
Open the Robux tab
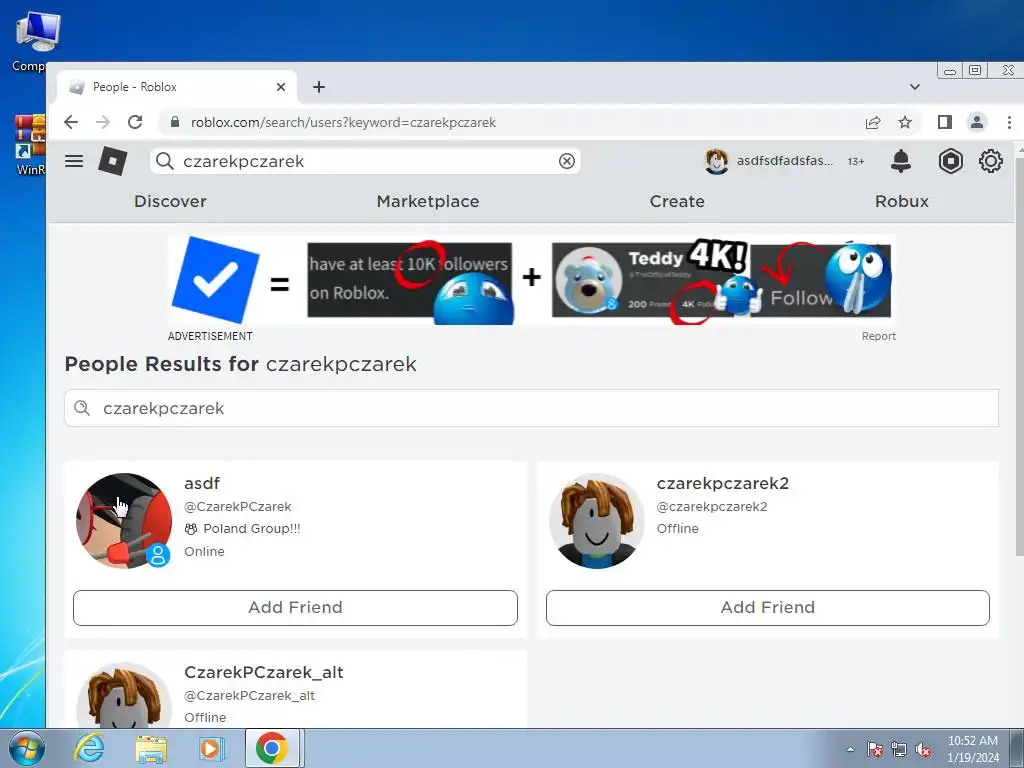902,201
